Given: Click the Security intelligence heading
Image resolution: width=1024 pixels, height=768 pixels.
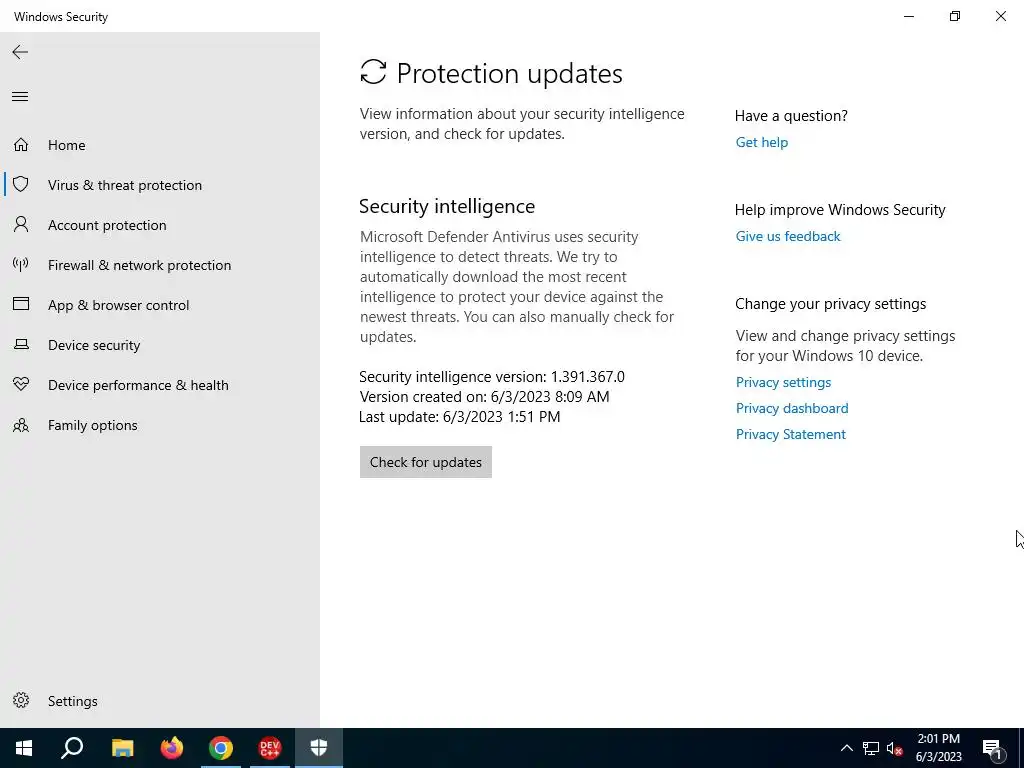Looking at the screenshot, I should click(447, 206).
